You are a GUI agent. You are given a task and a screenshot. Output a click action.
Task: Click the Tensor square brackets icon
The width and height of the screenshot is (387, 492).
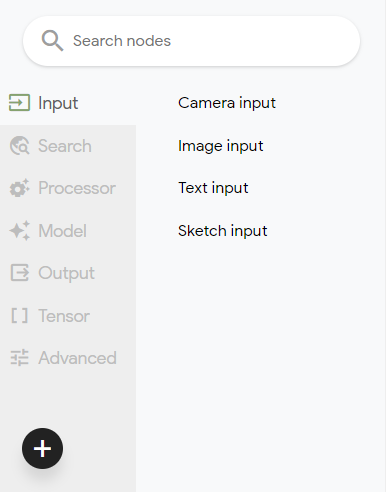point(19,316)
